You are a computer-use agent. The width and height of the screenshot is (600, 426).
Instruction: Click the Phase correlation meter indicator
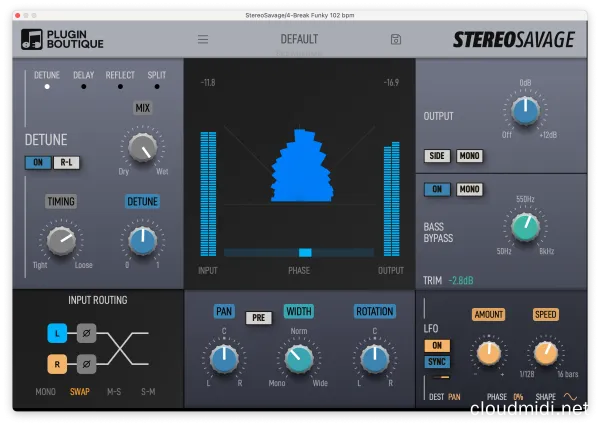click(305, 253)
